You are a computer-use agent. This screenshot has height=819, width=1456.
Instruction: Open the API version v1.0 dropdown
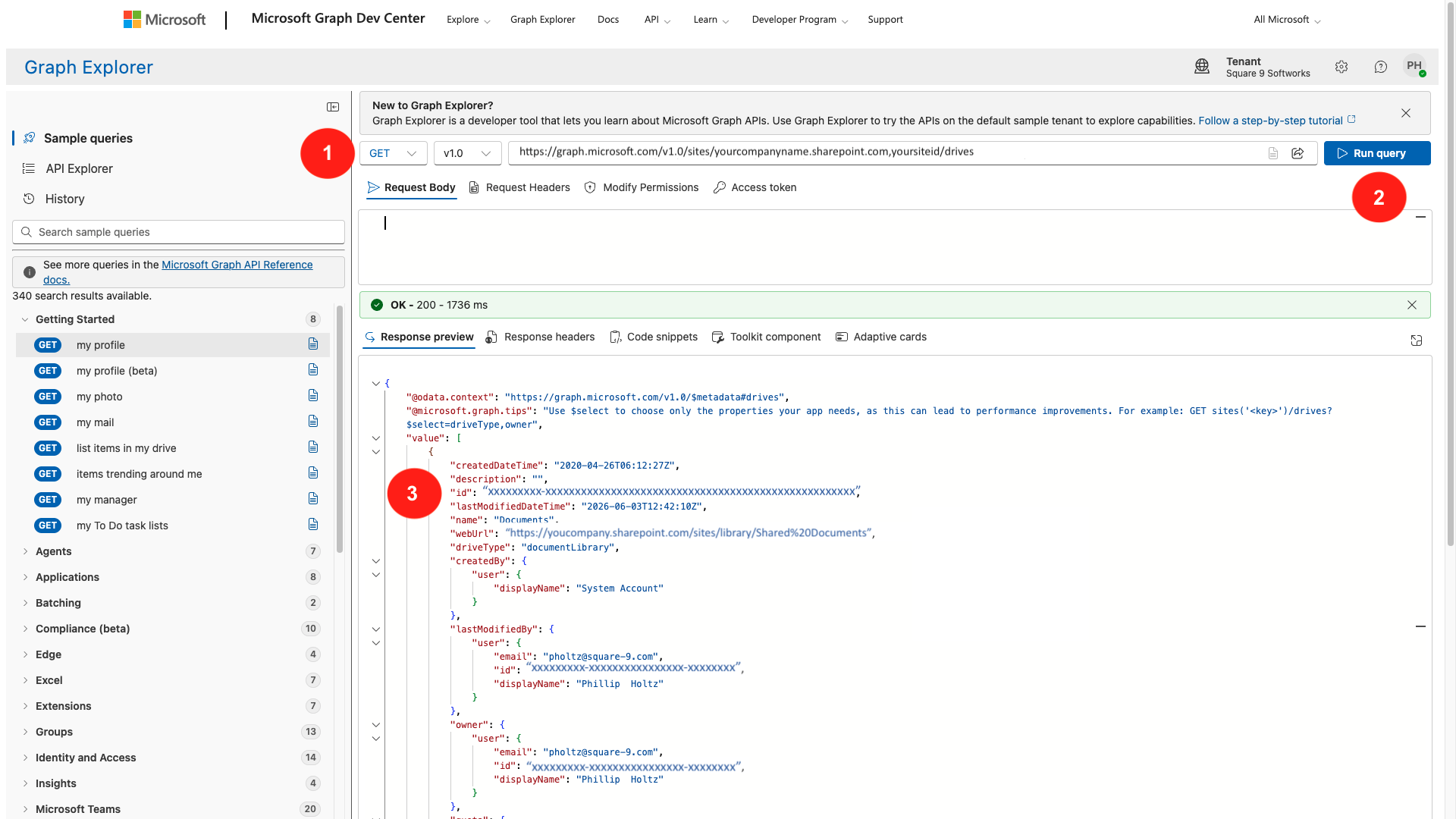(468, 153)
